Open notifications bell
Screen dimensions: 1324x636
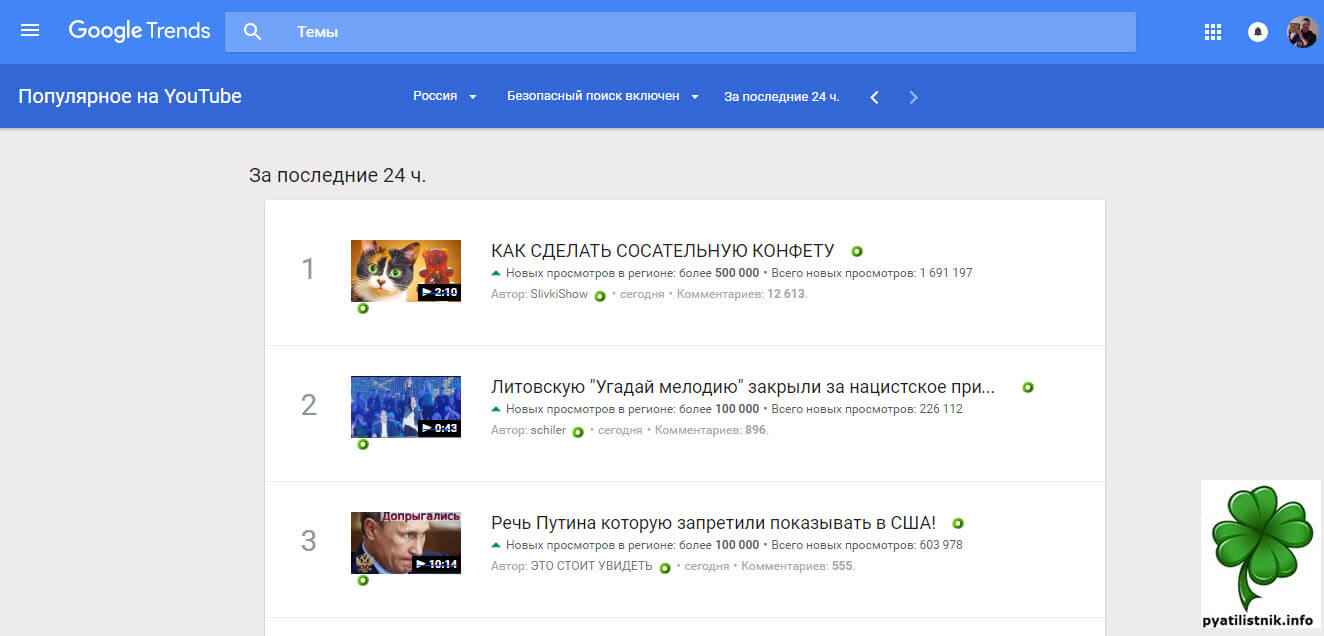pyautogui.click(x=1258, y=32)
